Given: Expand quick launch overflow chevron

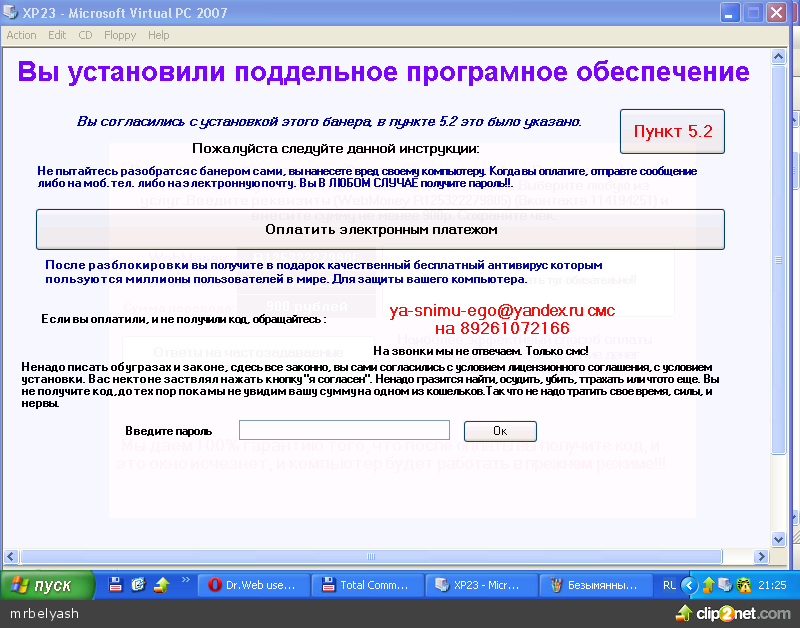Looking at the screenshot, I should pyautogui.click(x=186, y=580).
